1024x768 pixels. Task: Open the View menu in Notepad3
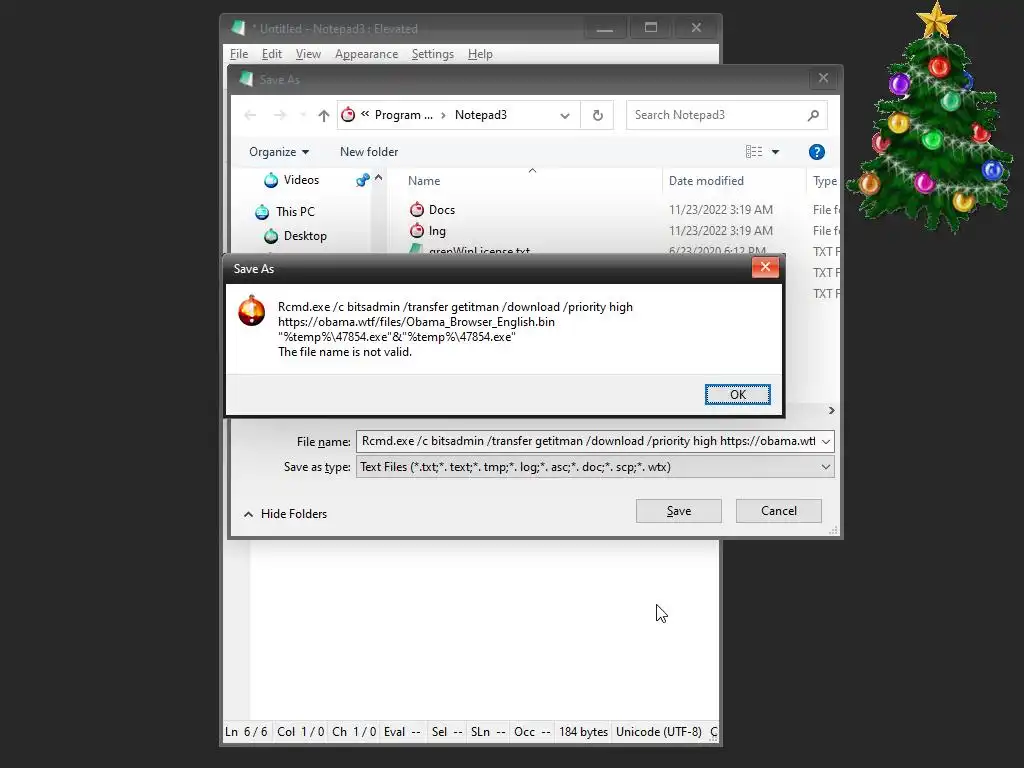point(308,54)
